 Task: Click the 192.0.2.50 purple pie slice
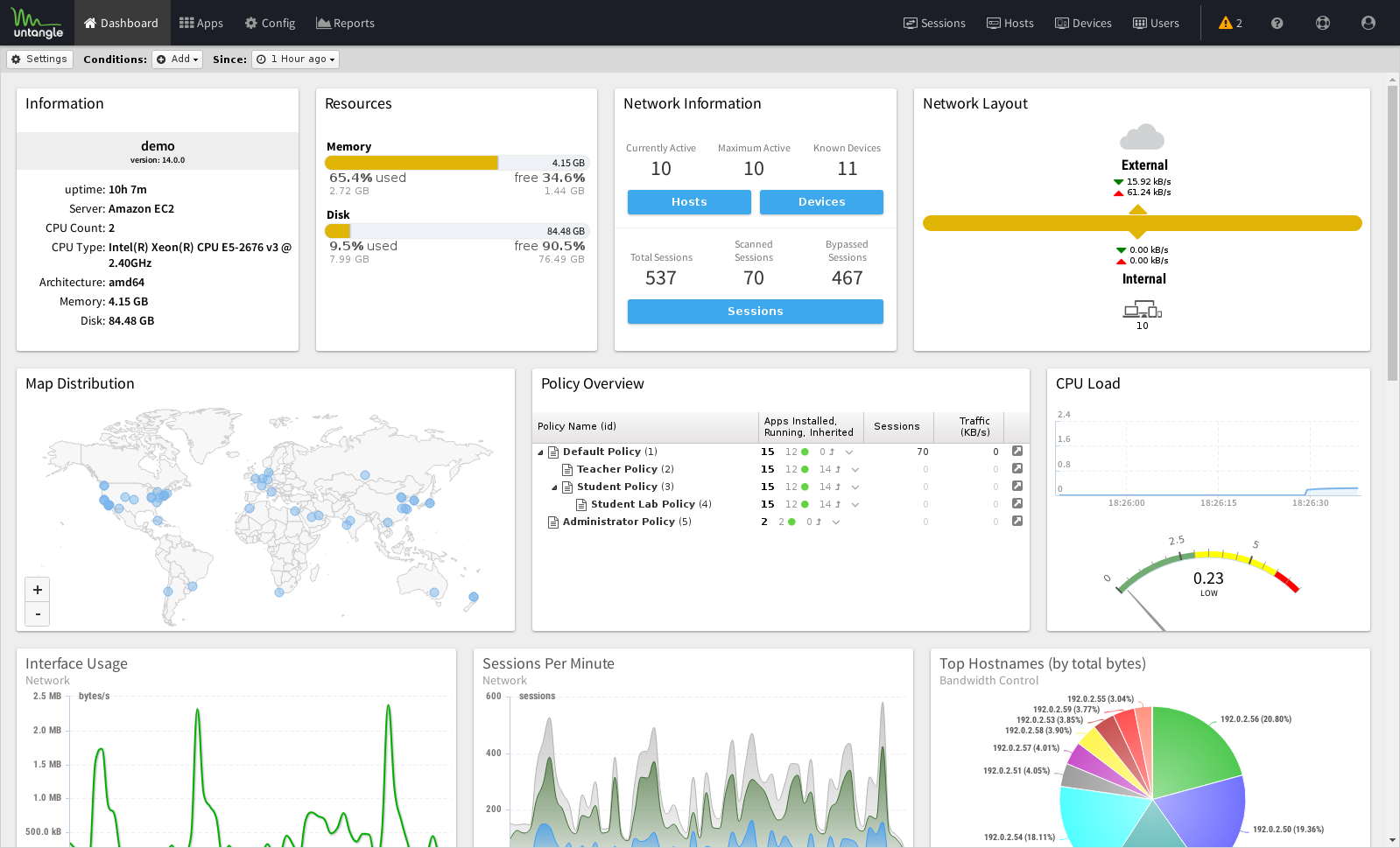click(x=1204, y=814)
